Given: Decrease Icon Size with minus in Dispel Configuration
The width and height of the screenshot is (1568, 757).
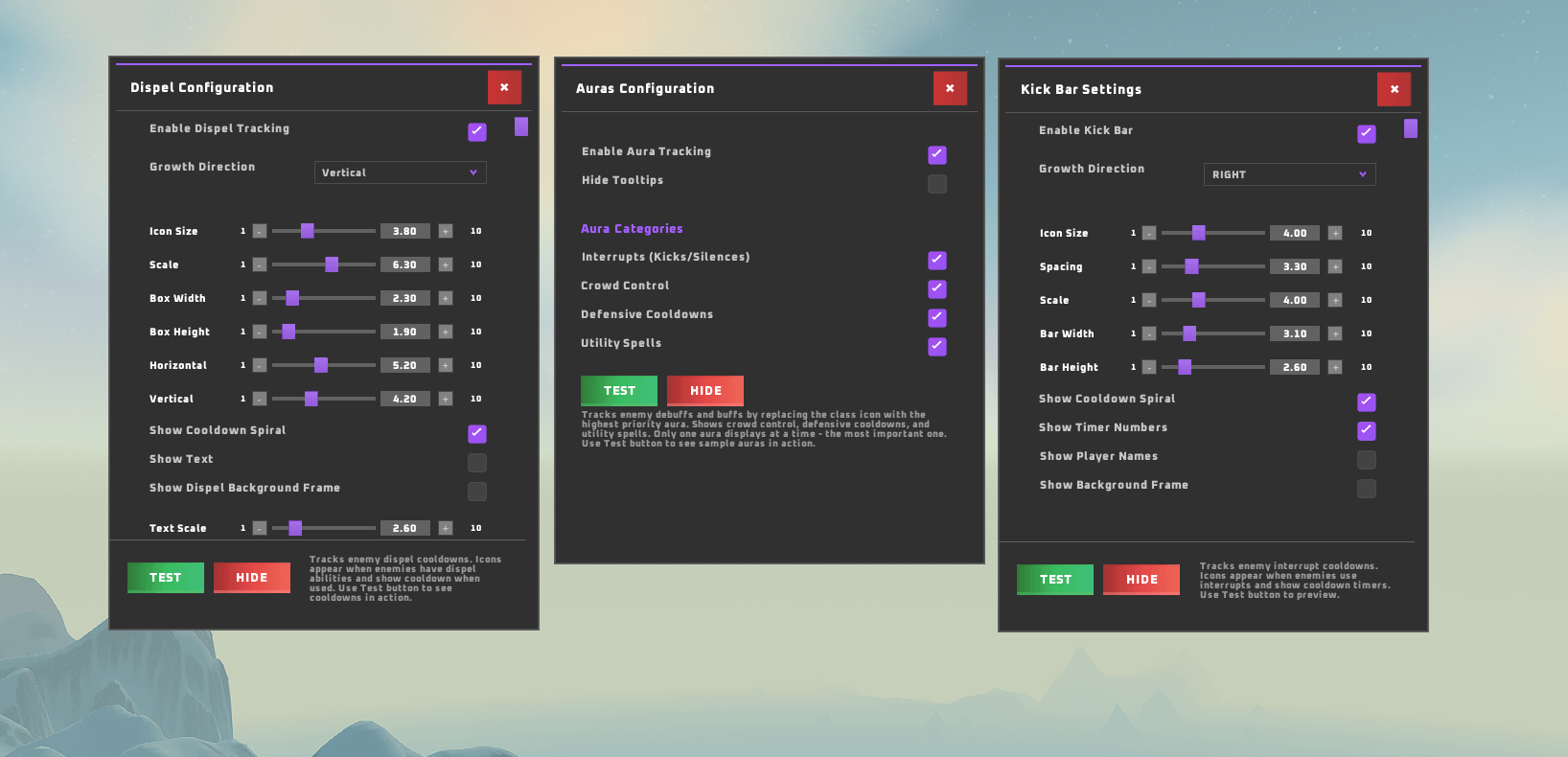Looking at the screenshot, I should tap(260, 231).
